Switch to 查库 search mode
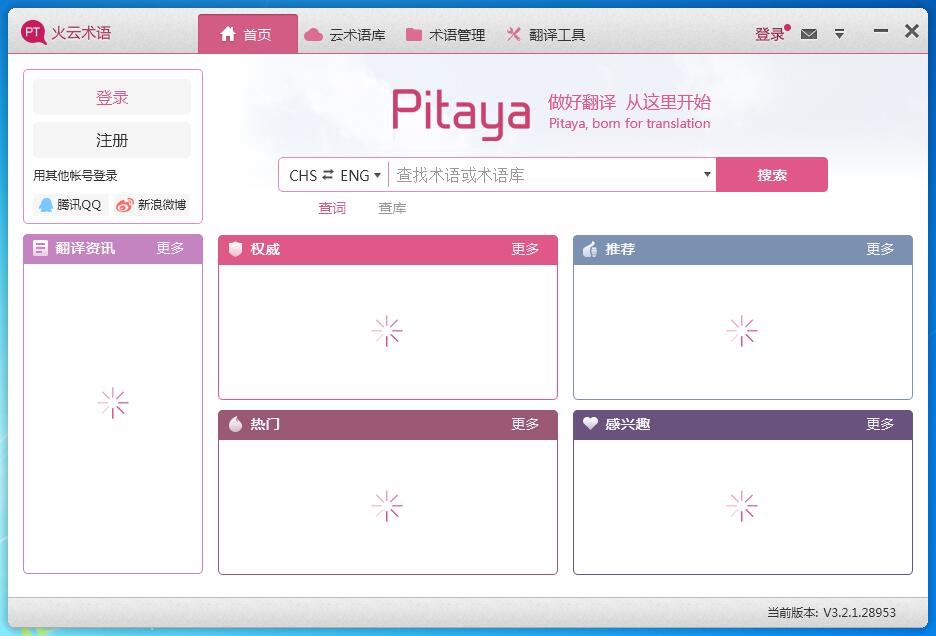The image size is (936, 636). (392, 208)
